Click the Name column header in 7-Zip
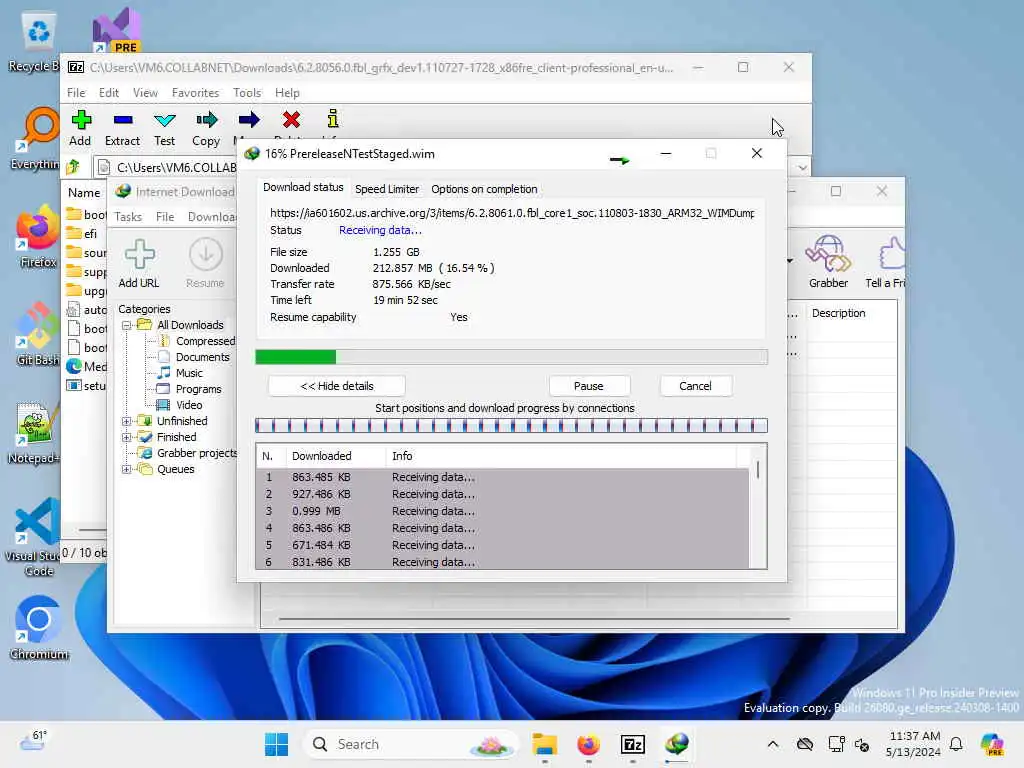Screen dimensions: 1024x768 click(x=85, y=193)
